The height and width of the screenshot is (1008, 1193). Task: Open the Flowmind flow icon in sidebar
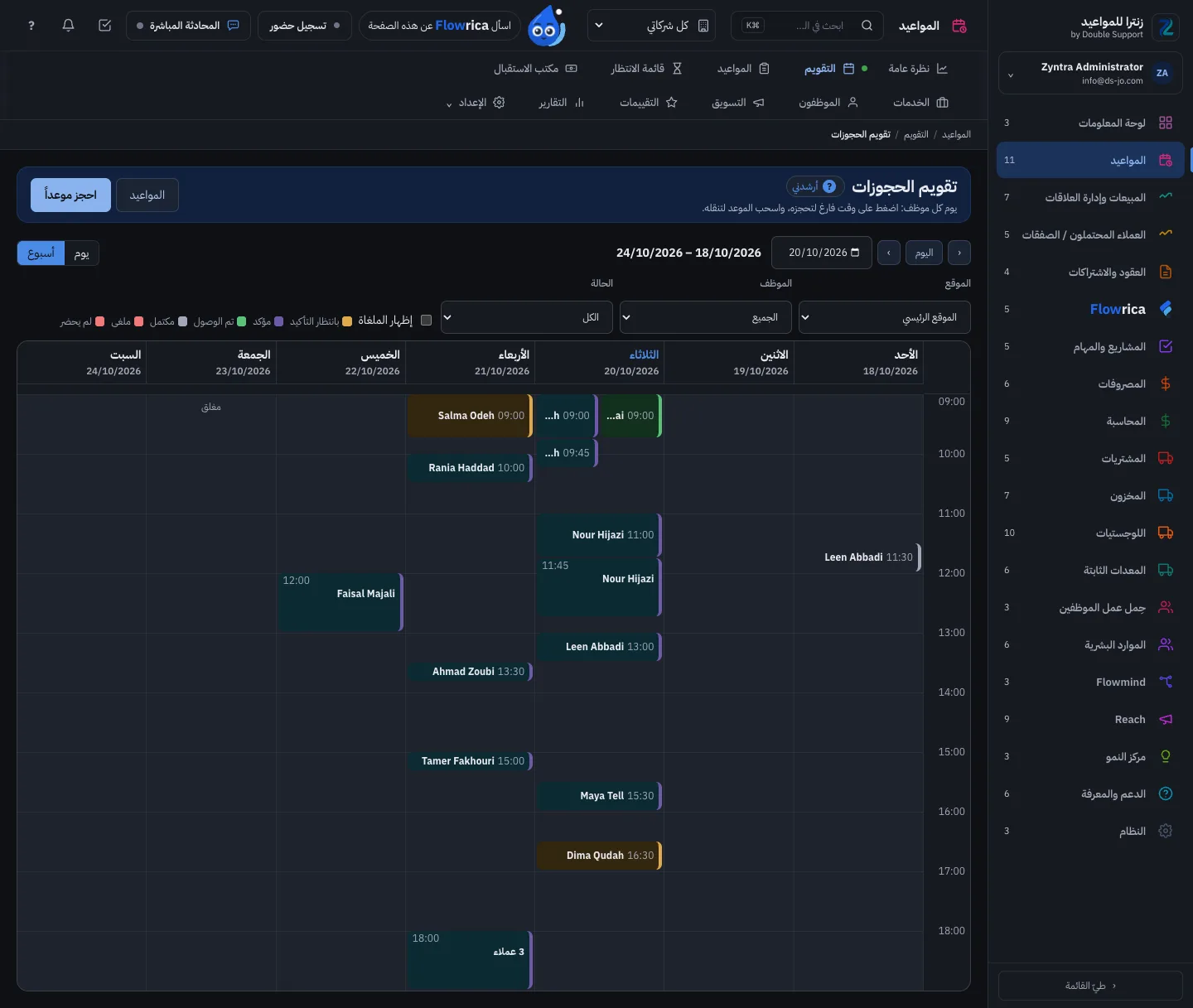(1166, 682)
